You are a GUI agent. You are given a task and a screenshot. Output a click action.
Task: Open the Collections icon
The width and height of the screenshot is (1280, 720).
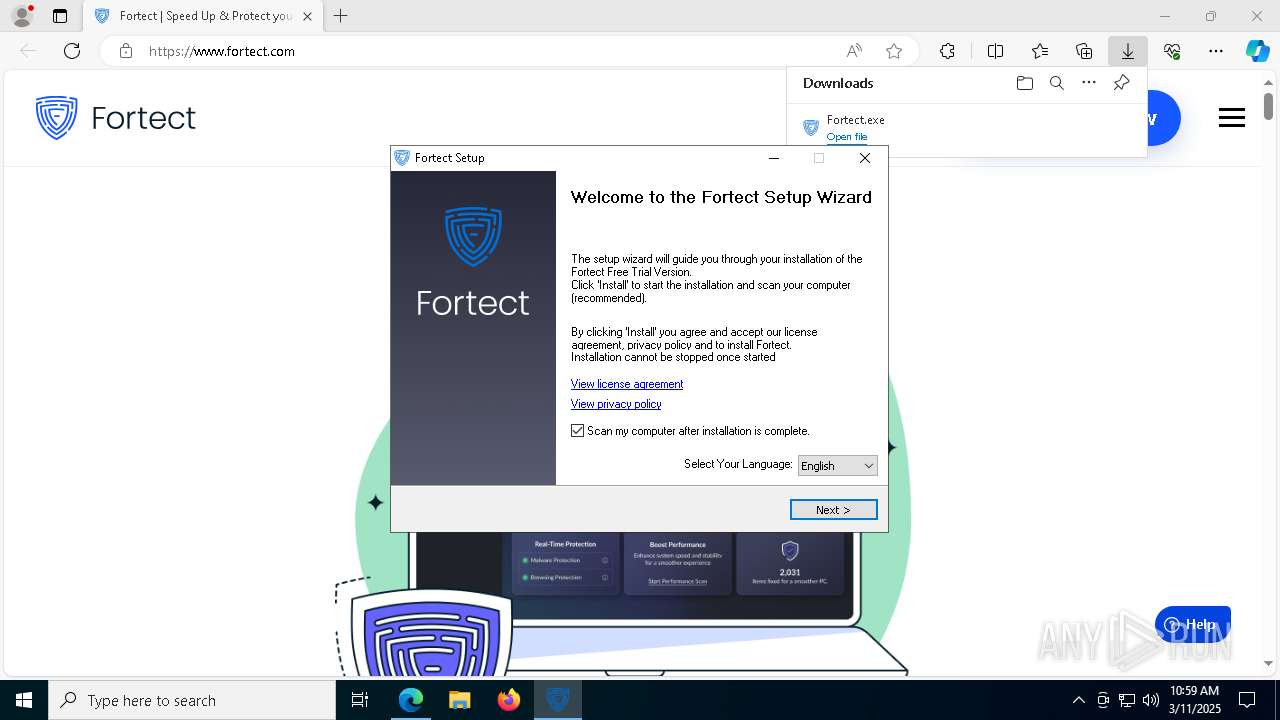coord(1084,51)
